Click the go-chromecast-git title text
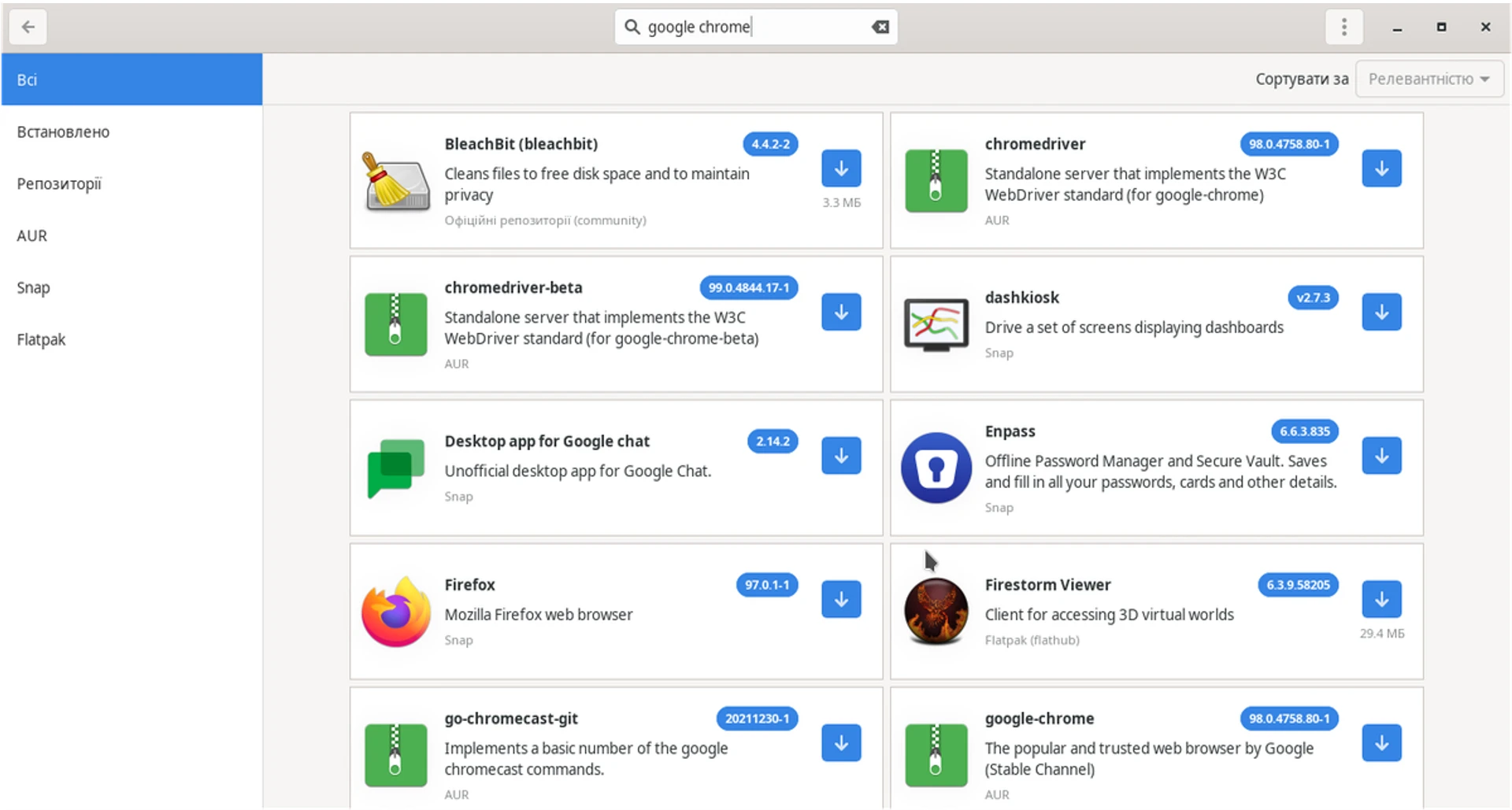Screen dimensions: 1512x810 tap(511, 719)
